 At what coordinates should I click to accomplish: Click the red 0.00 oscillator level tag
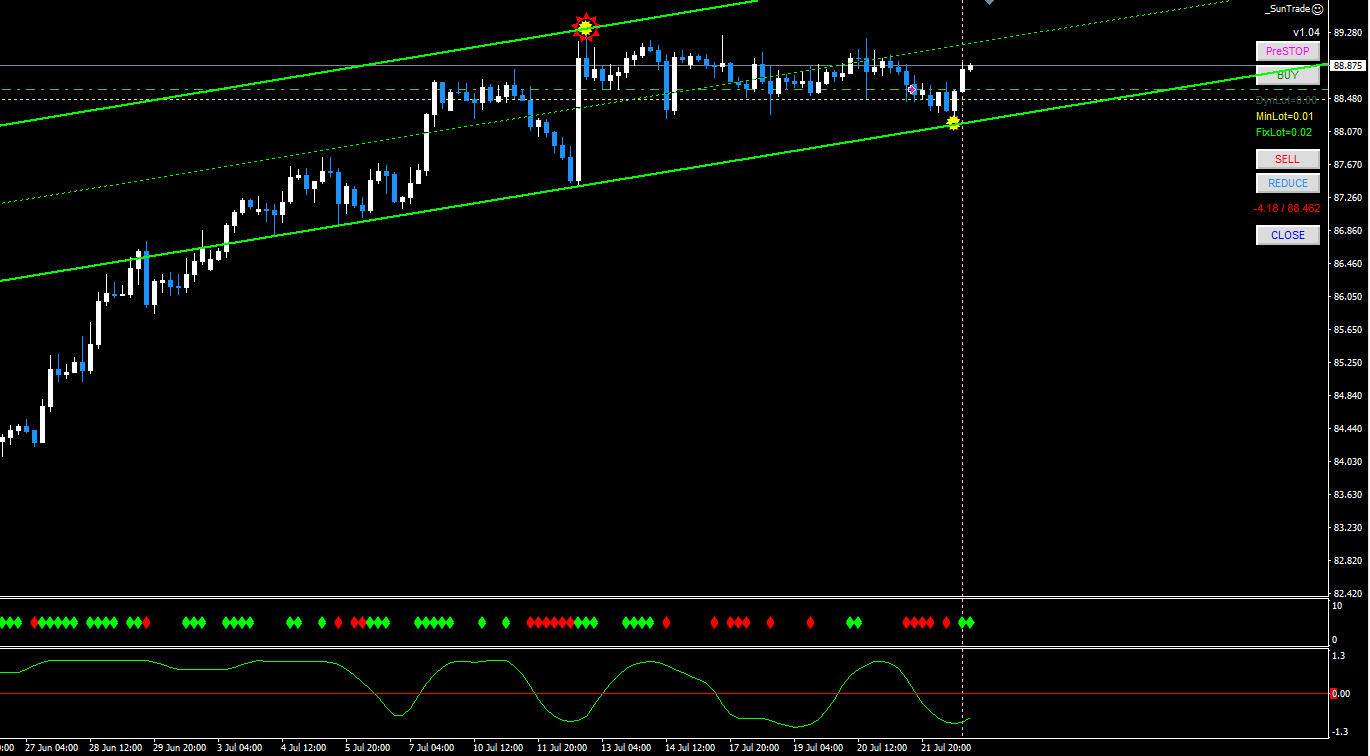1338,693
